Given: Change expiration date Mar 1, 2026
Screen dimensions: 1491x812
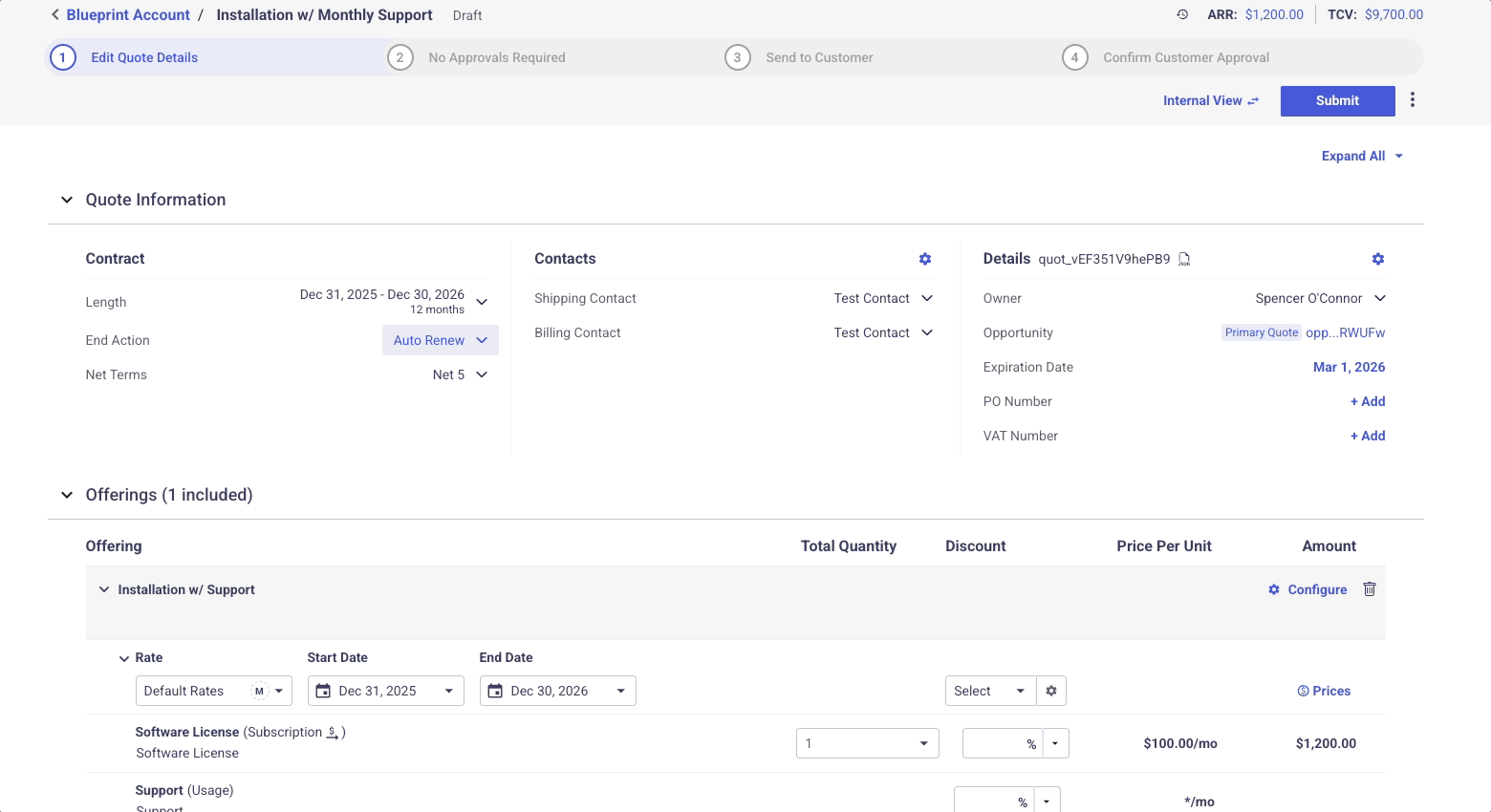Looking at the screenshot, I should [1349, 367].
